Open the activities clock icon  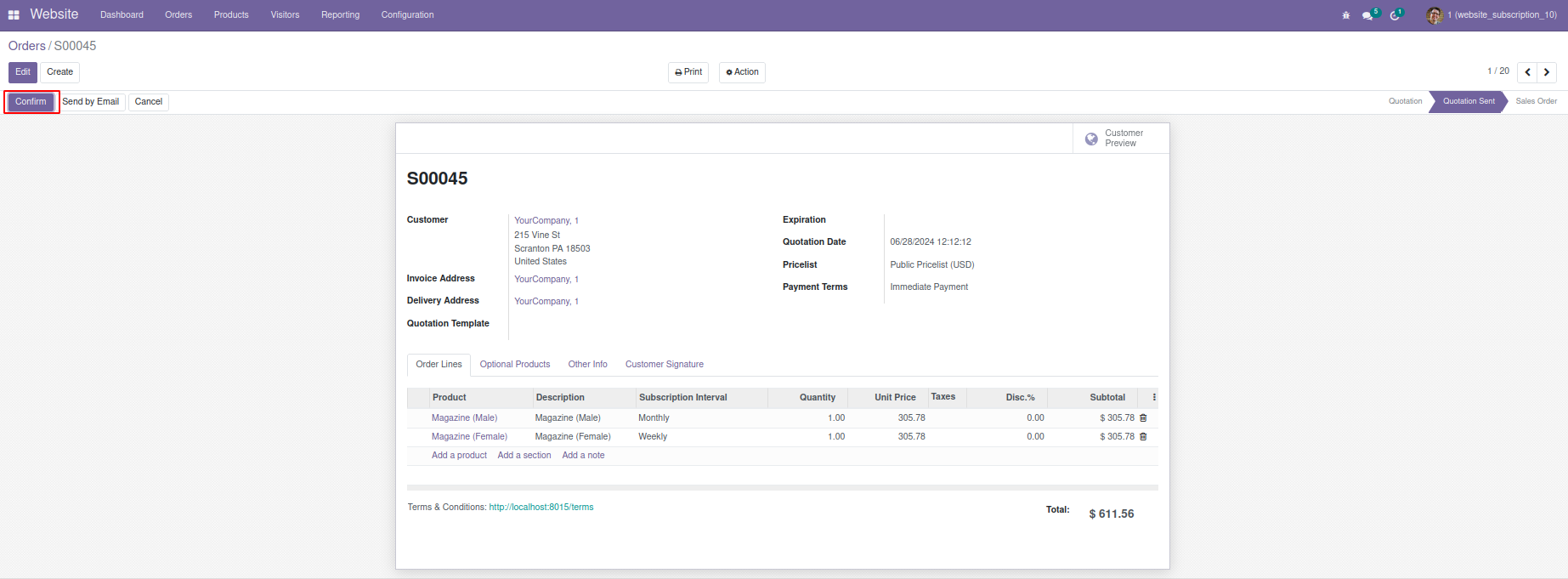[x=1395, y=15]
